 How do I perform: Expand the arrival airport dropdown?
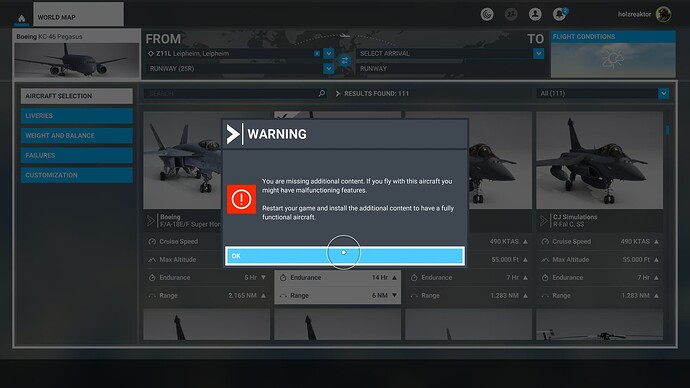point(539,53)
